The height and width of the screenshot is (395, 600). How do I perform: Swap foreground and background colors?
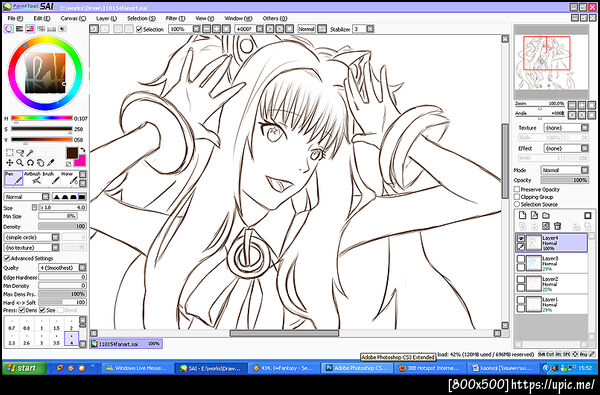click(x=83, y=150)
